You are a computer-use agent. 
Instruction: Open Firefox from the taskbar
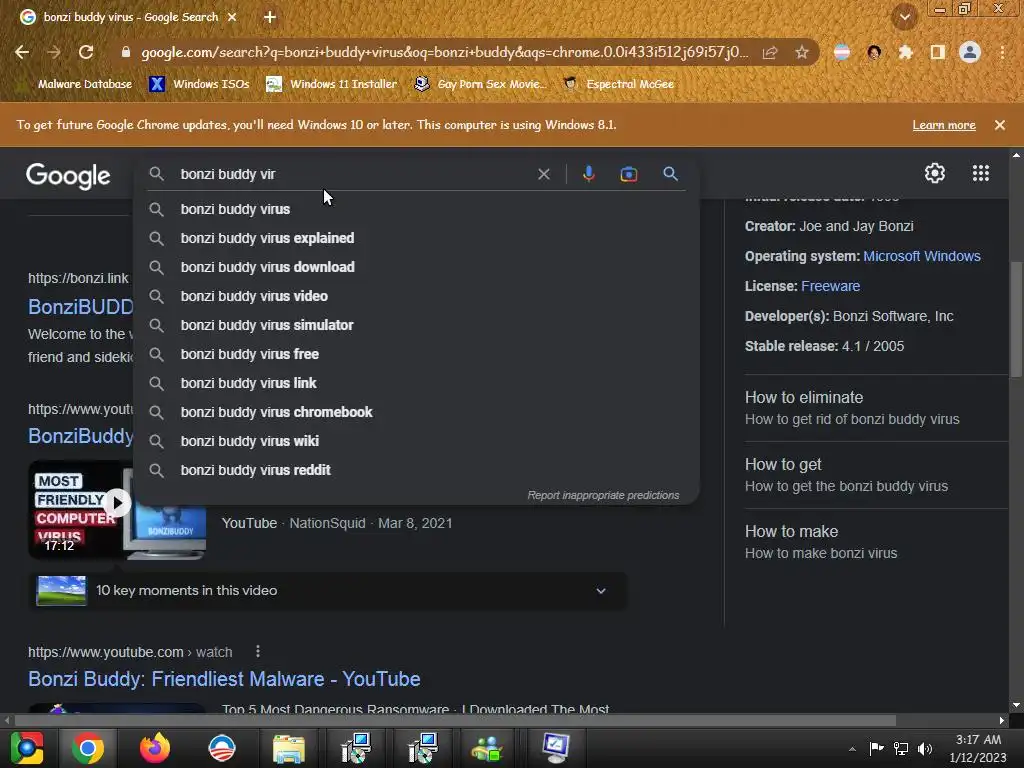tap(155, 748)
